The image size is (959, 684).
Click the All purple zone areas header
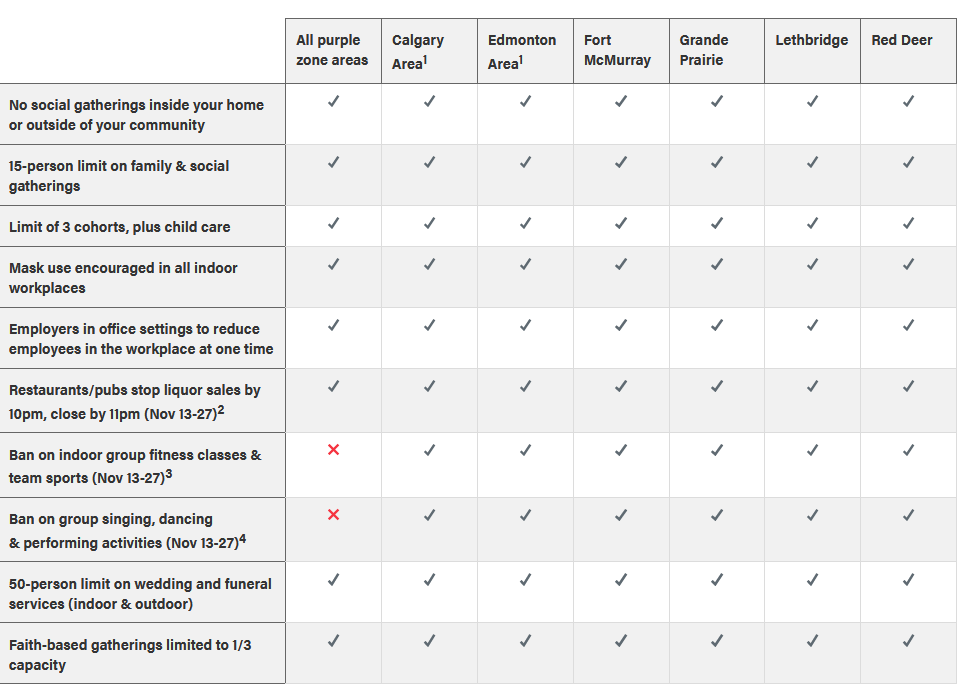332,50
